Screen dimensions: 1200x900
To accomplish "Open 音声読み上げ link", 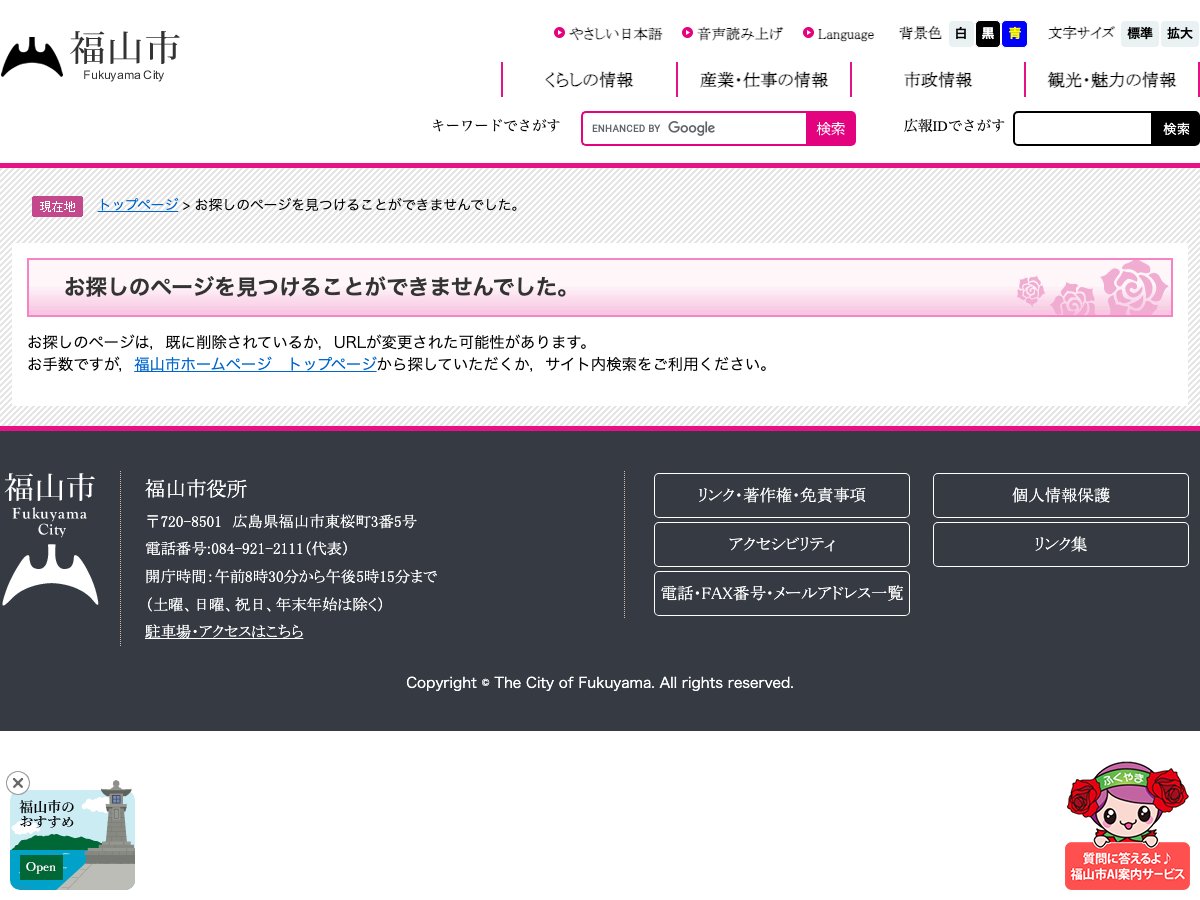I will (x=732, y=34).
